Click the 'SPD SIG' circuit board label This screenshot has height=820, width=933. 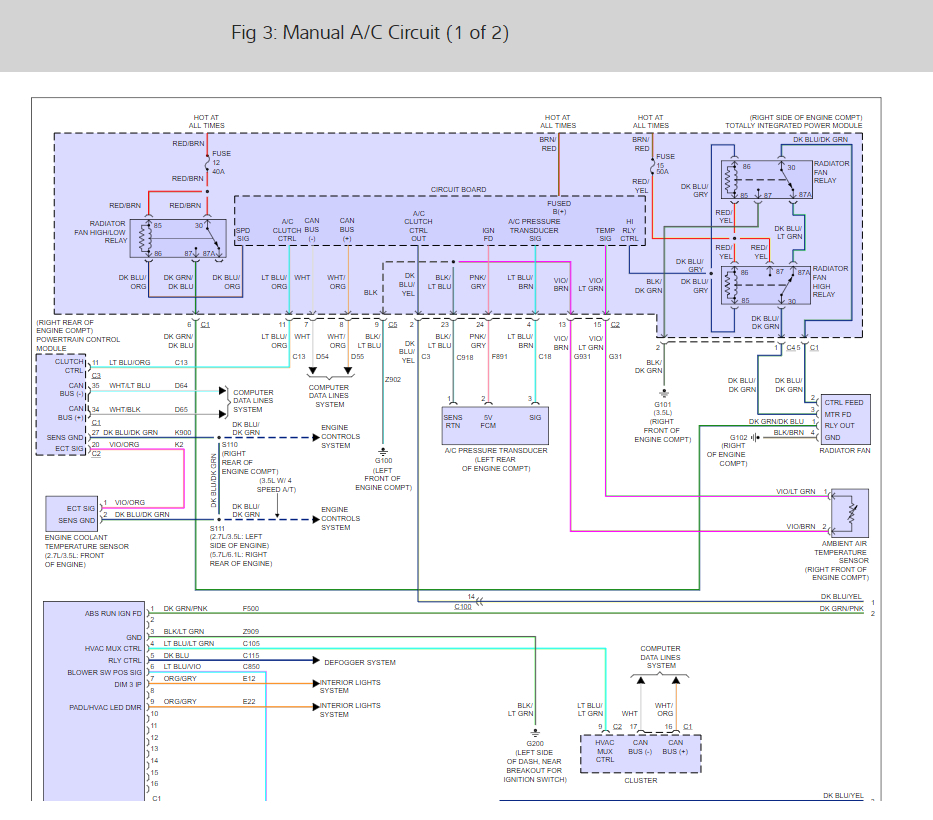tap(243, 234)
